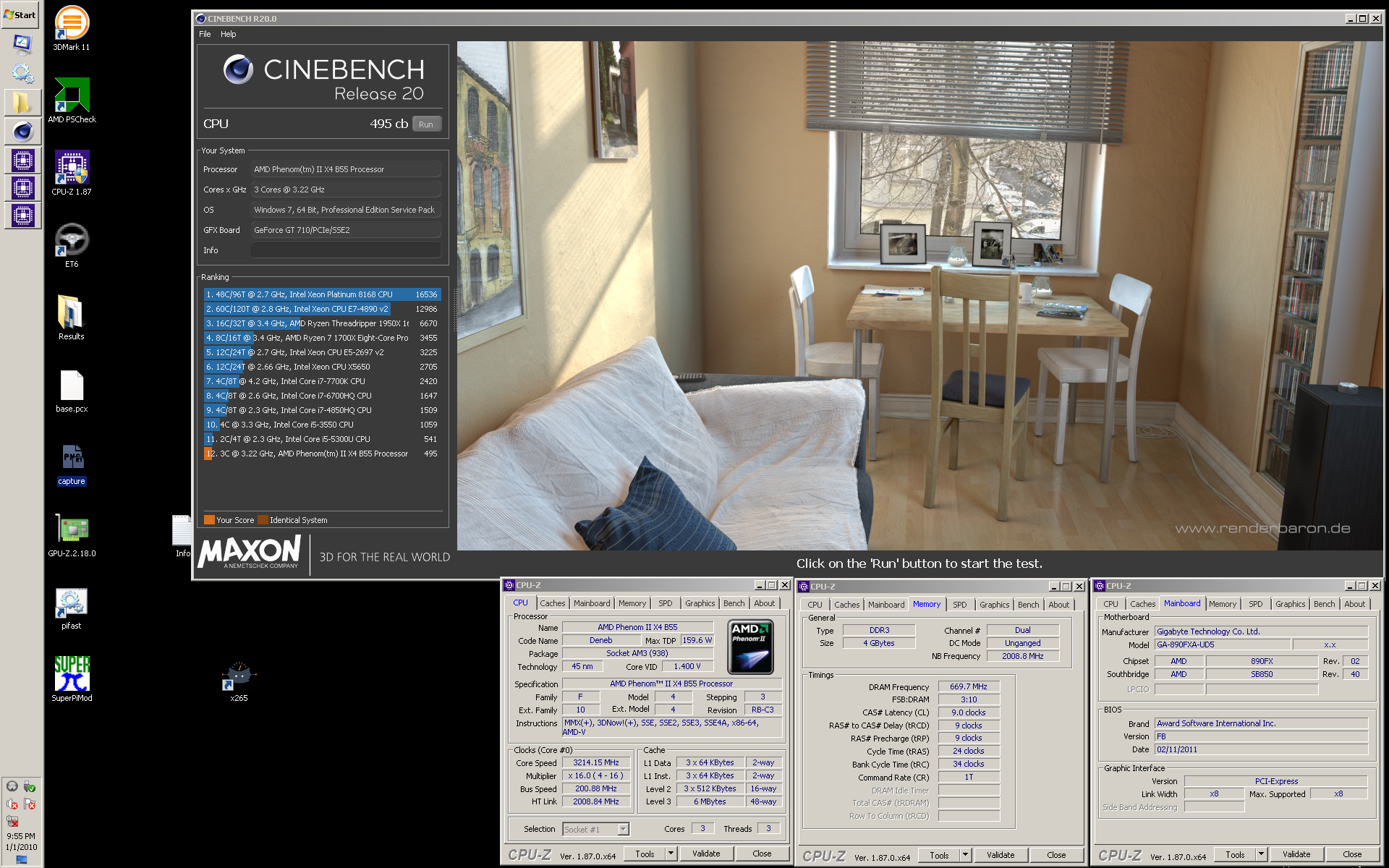Click the Windows Start button
The image size is (1389, 868).
(20, 14)
